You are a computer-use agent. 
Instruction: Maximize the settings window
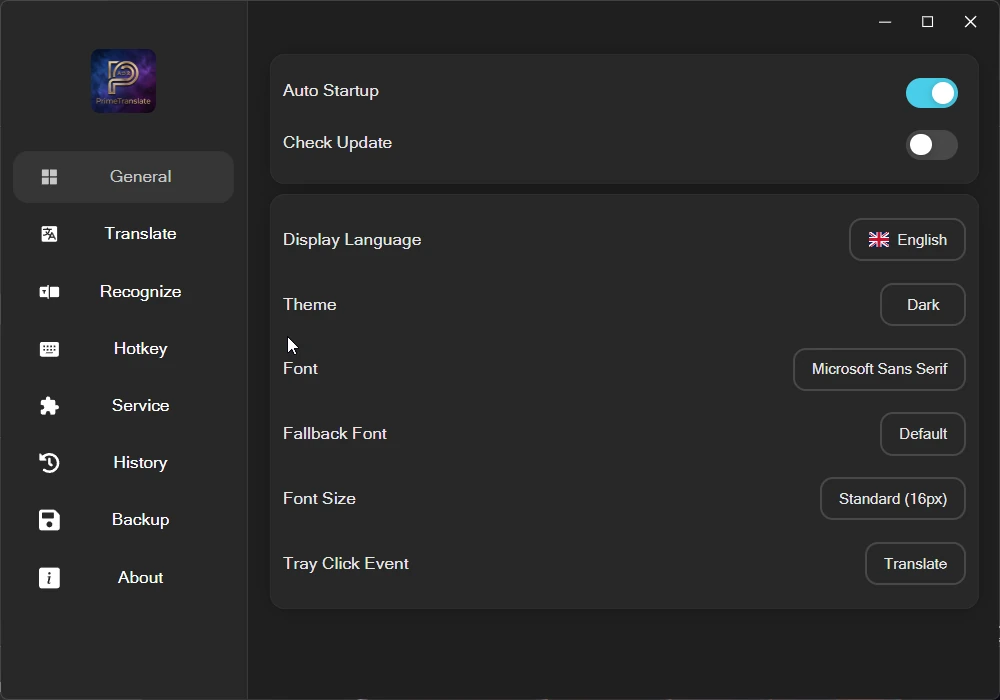927,22
